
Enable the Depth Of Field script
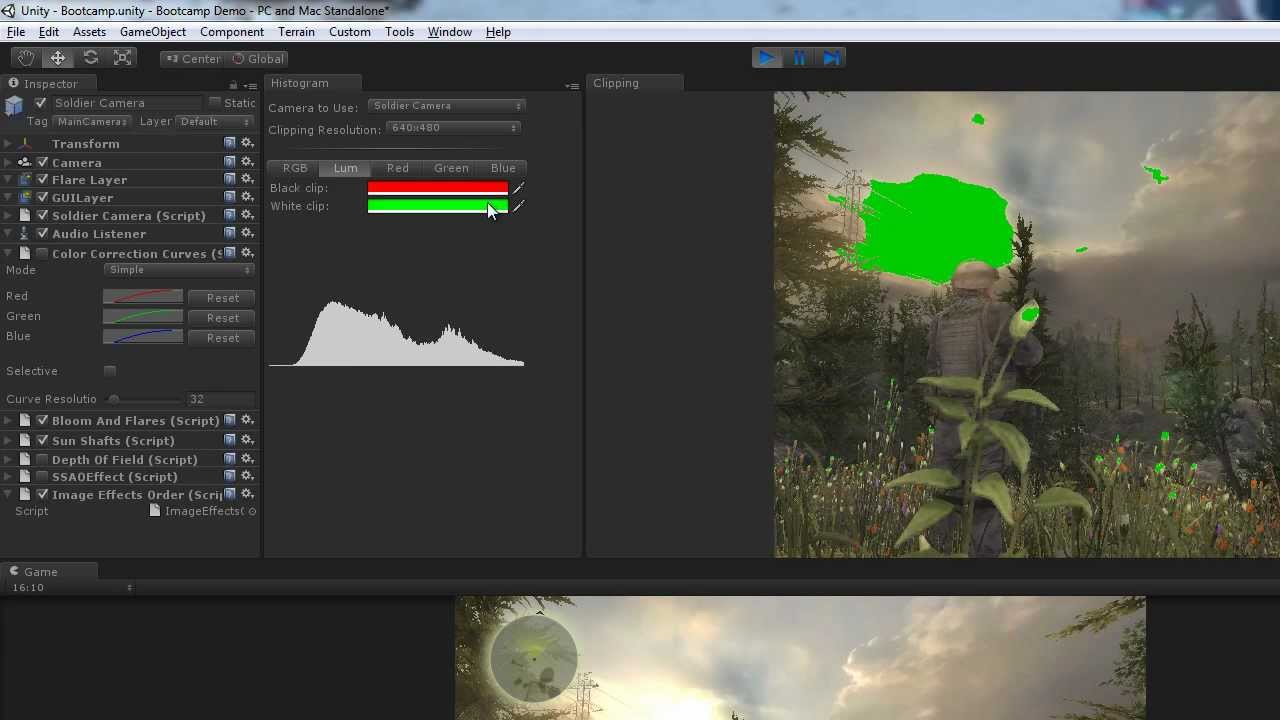pos(42,459)
